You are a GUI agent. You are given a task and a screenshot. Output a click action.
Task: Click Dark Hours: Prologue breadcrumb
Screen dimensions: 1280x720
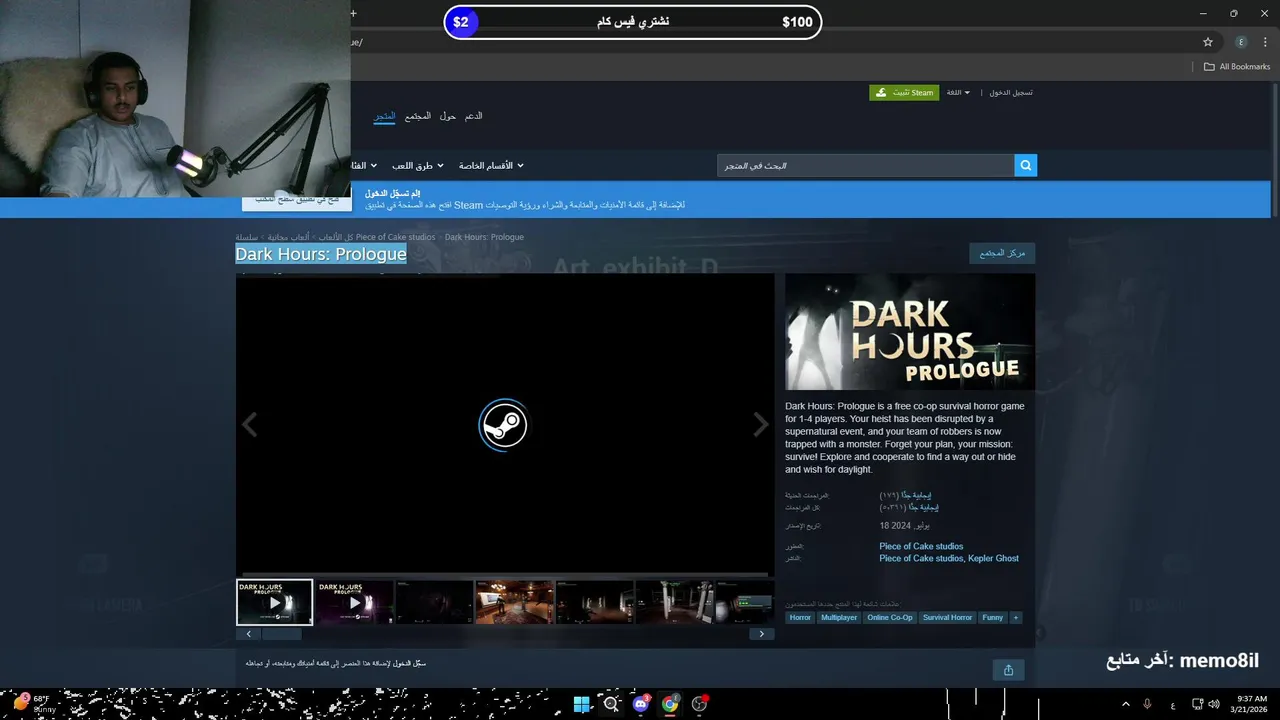[484, 237]
